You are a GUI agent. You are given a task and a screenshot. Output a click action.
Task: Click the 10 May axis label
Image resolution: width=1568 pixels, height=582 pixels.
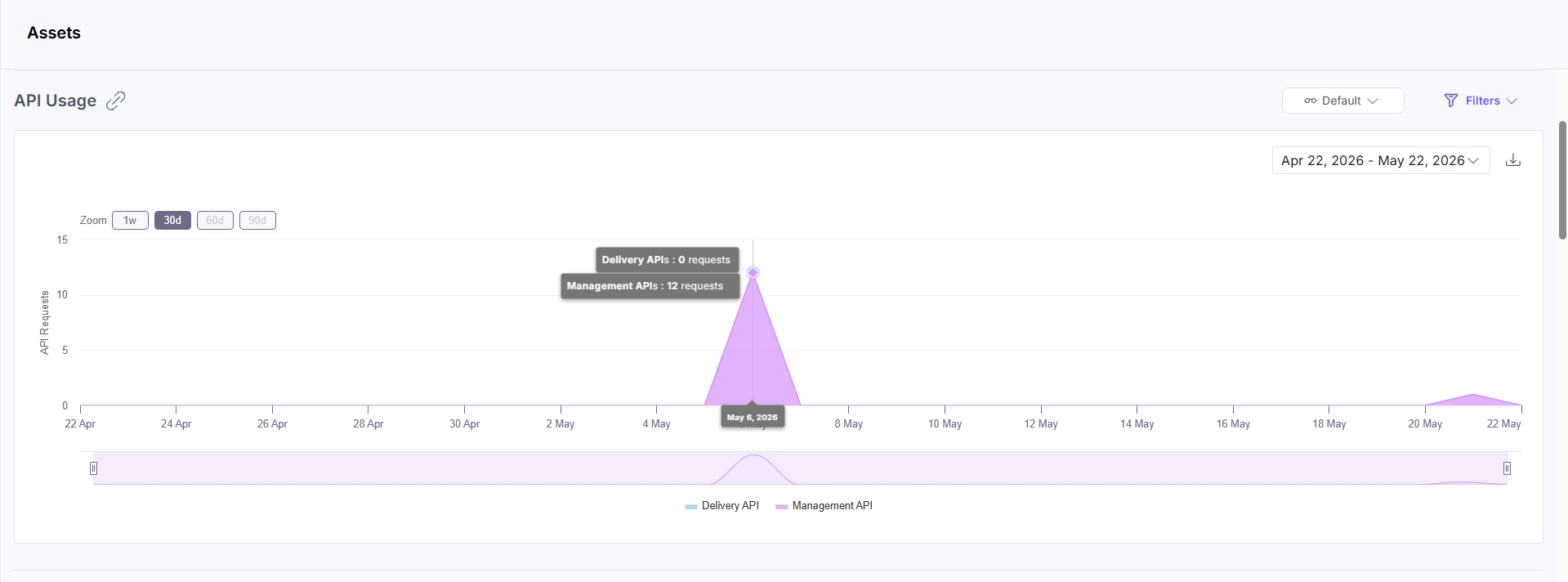click(945, 423)
